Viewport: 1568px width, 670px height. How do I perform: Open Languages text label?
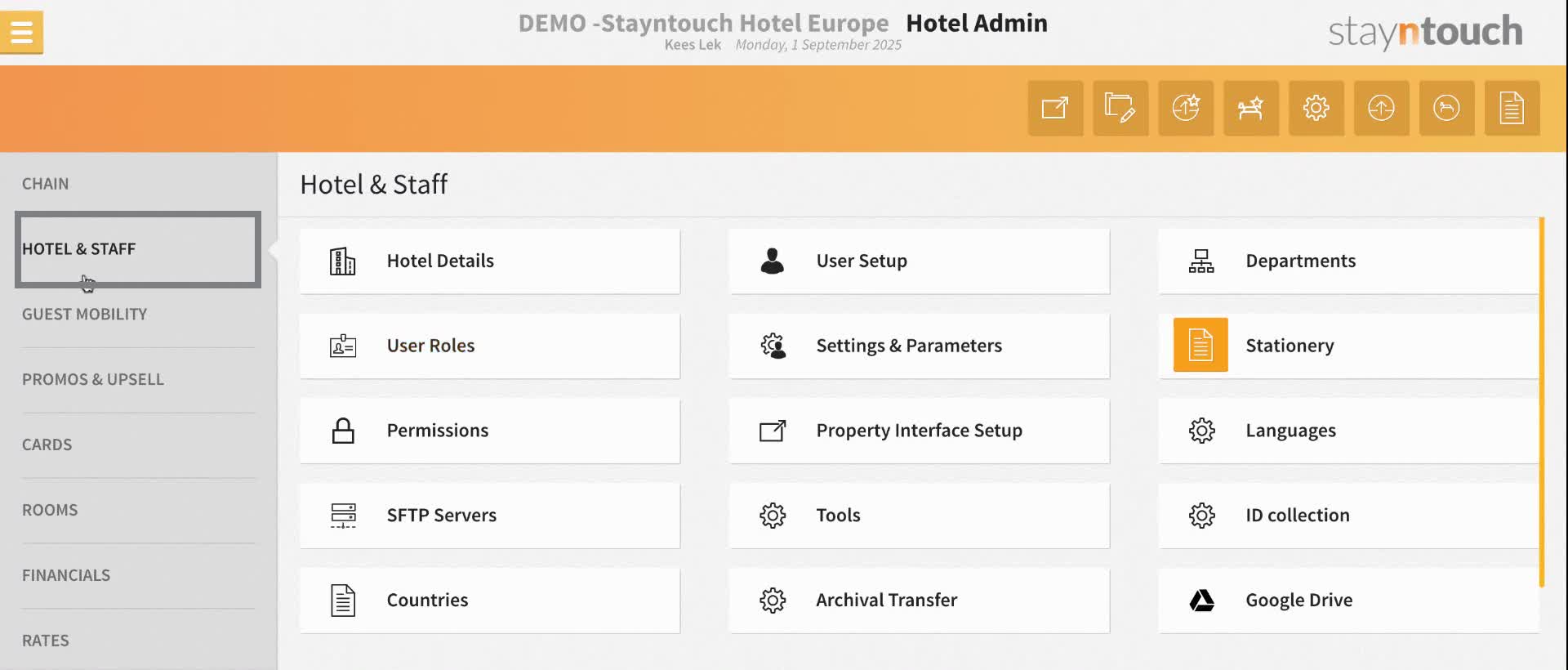[x=1290, y=431]
